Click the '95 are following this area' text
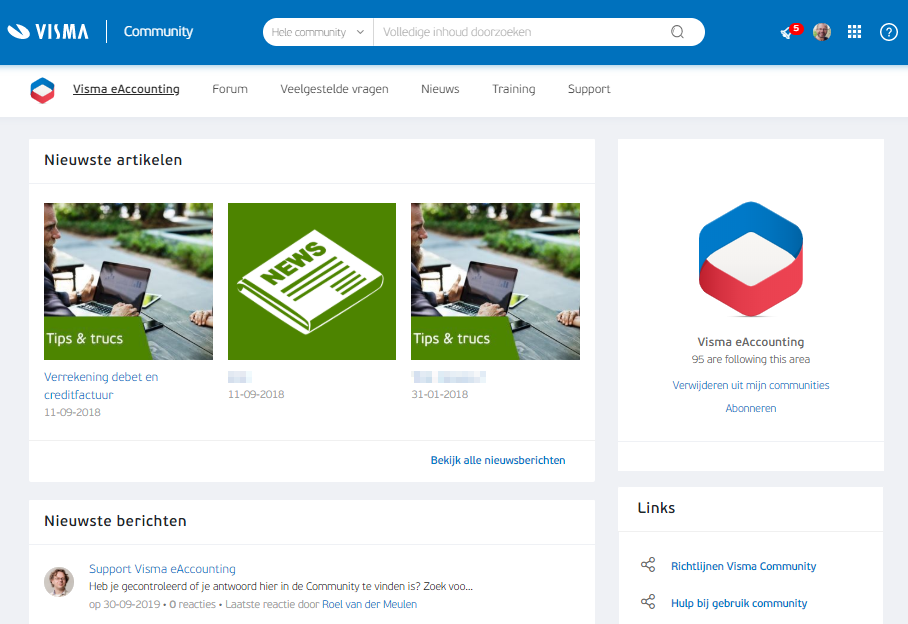This screenshot has width=908, height=624. (750, 359)
